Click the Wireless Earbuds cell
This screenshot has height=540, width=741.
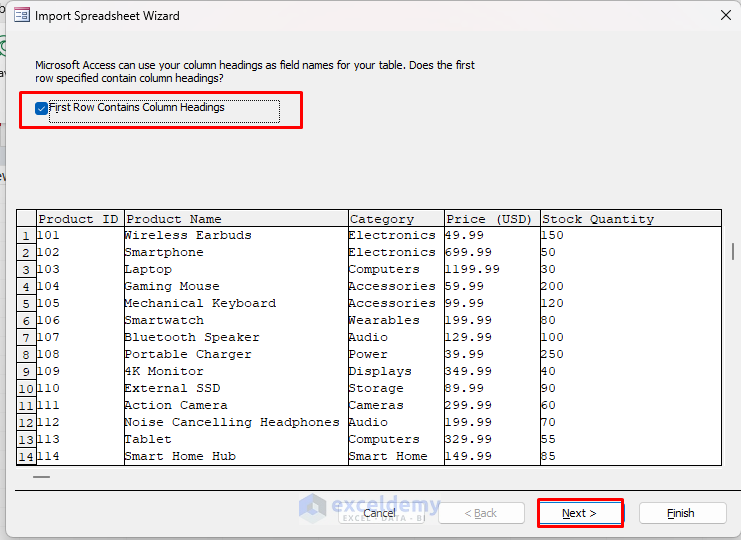pos(236,235)
